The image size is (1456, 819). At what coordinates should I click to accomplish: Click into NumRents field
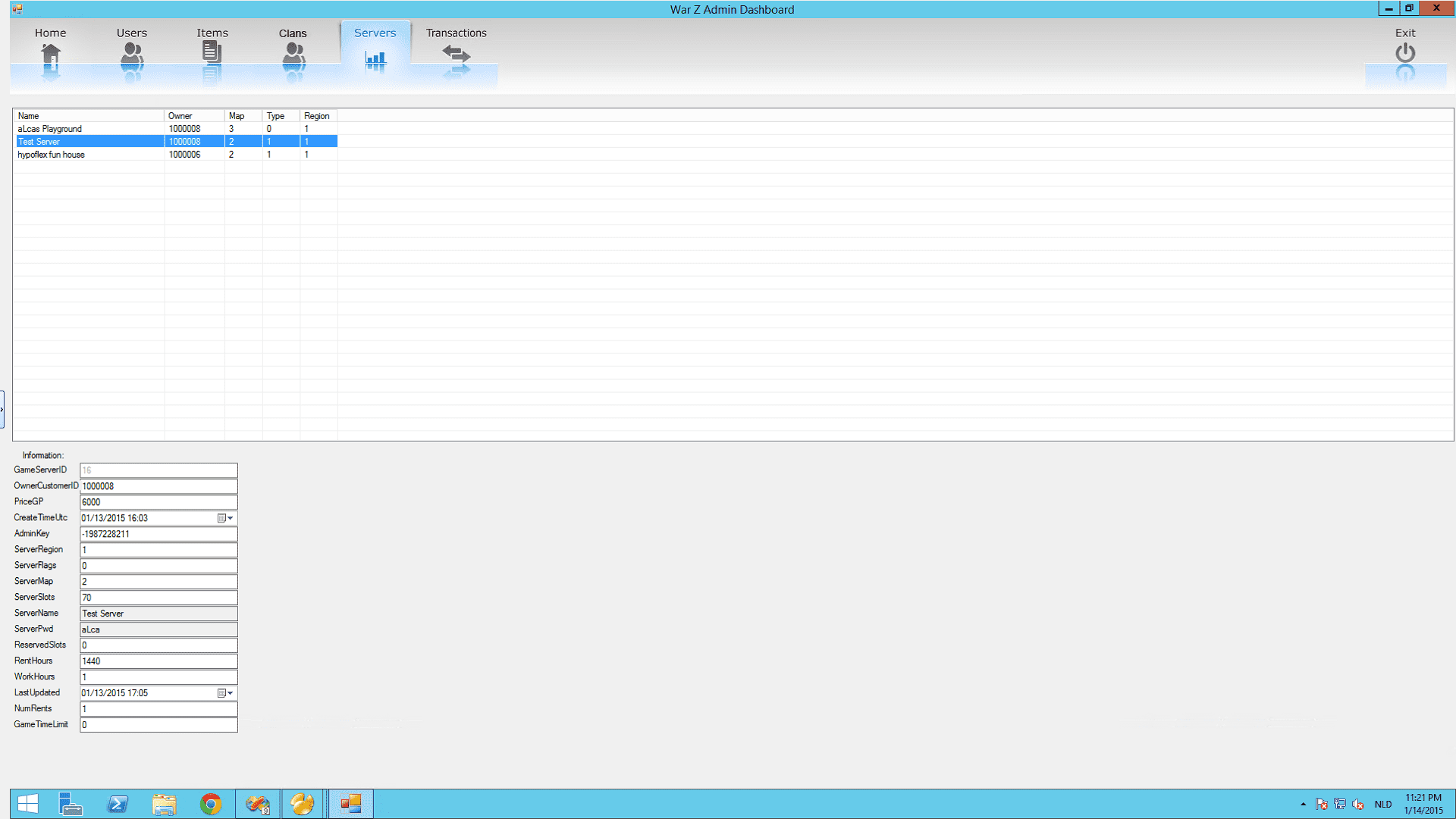pyautogui.click(x=158, y=709)
